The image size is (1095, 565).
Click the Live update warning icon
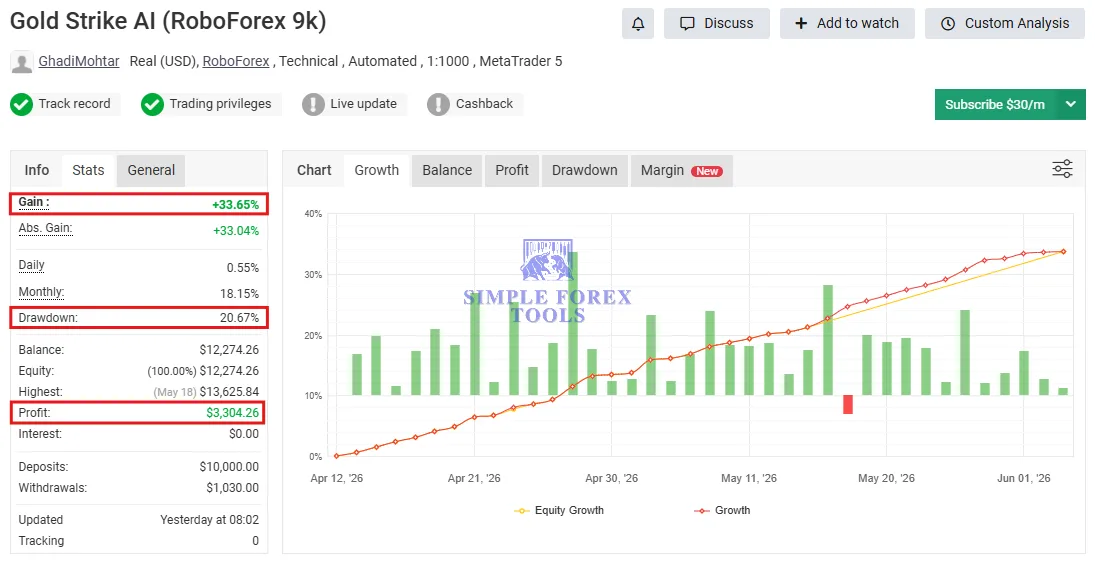(x=313, y=105)
